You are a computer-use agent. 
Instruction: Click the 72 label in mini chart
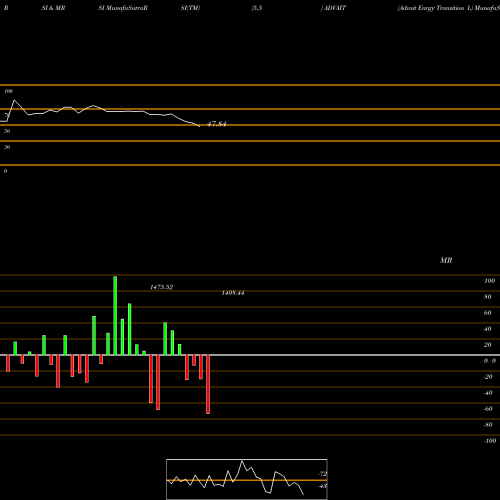pyautogui.click(x=323, y=474)
